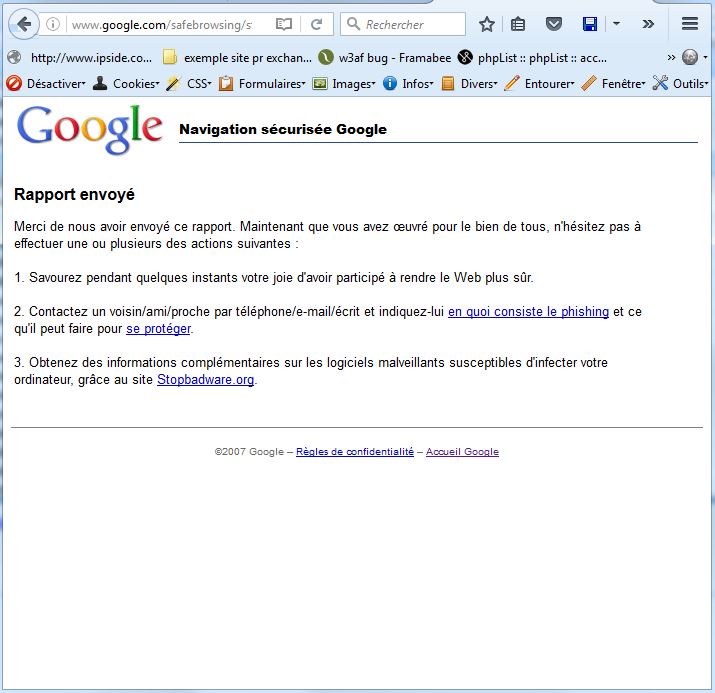Show bookmarks list clipboard icon
Image resolution: width=715 pixels, height=693 pixels.
point(518,24)
